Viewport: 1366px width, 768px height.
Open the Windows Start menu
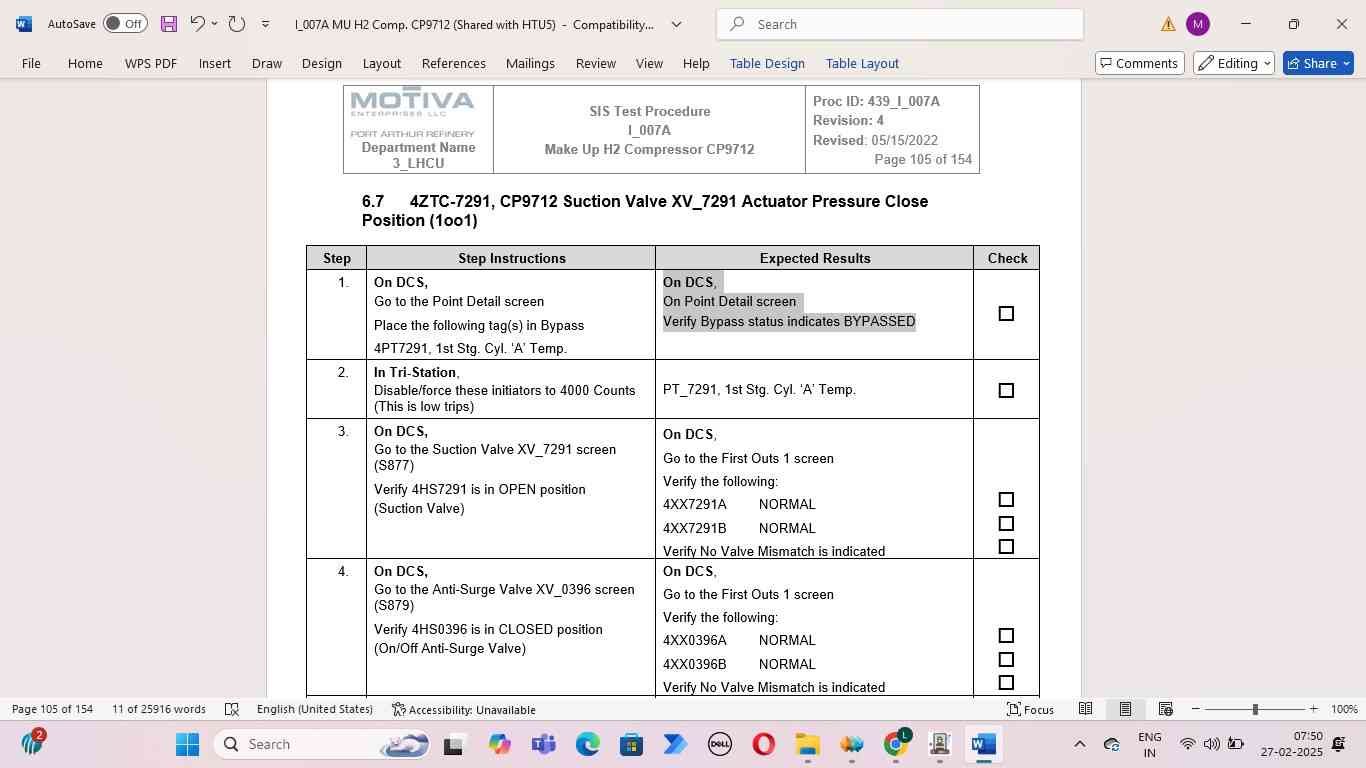tap(187, 744)
